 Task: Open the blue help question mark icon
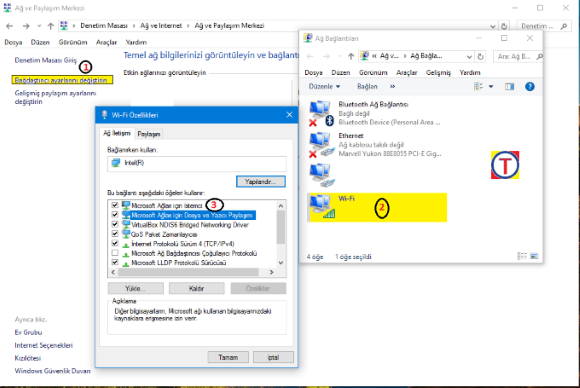point(529,87)
